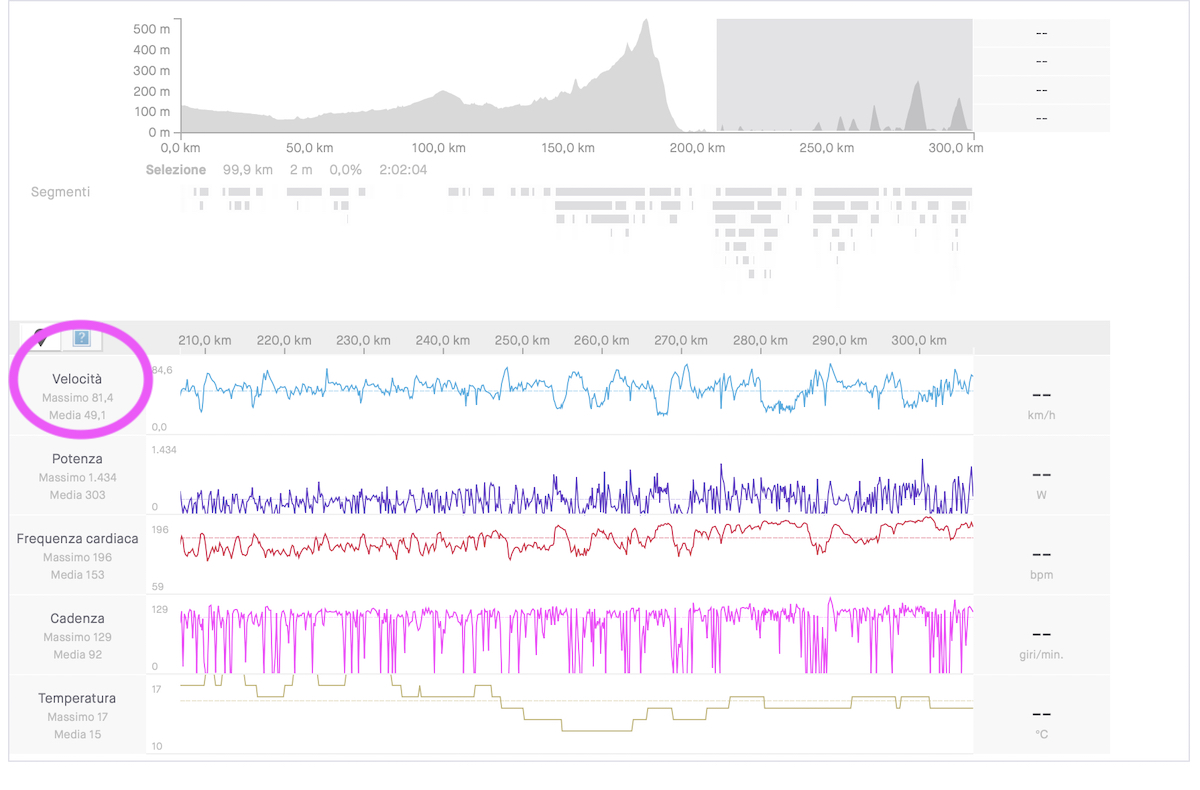1200x790 pixels.
Task: Click the 100,0 km label on elevation axis
Action: click(439, 148)
